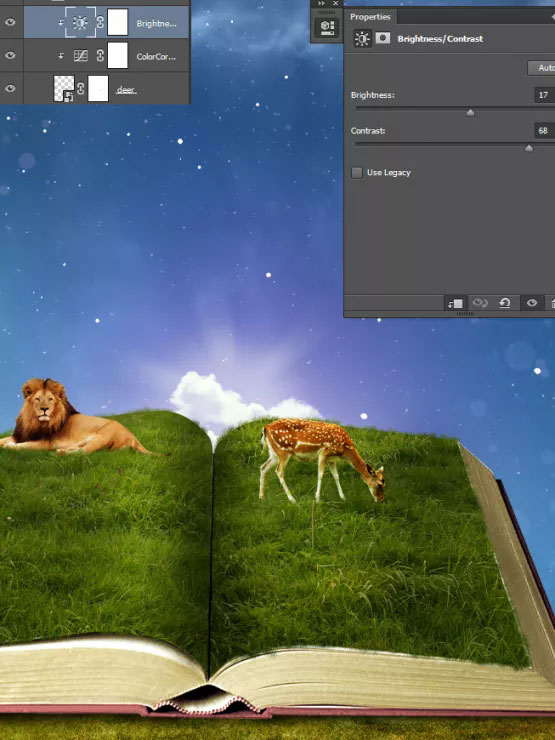Click the Brightness slider handle
Image resolution: width=555 pixels, height=740 pixels.
coord(470,112)
